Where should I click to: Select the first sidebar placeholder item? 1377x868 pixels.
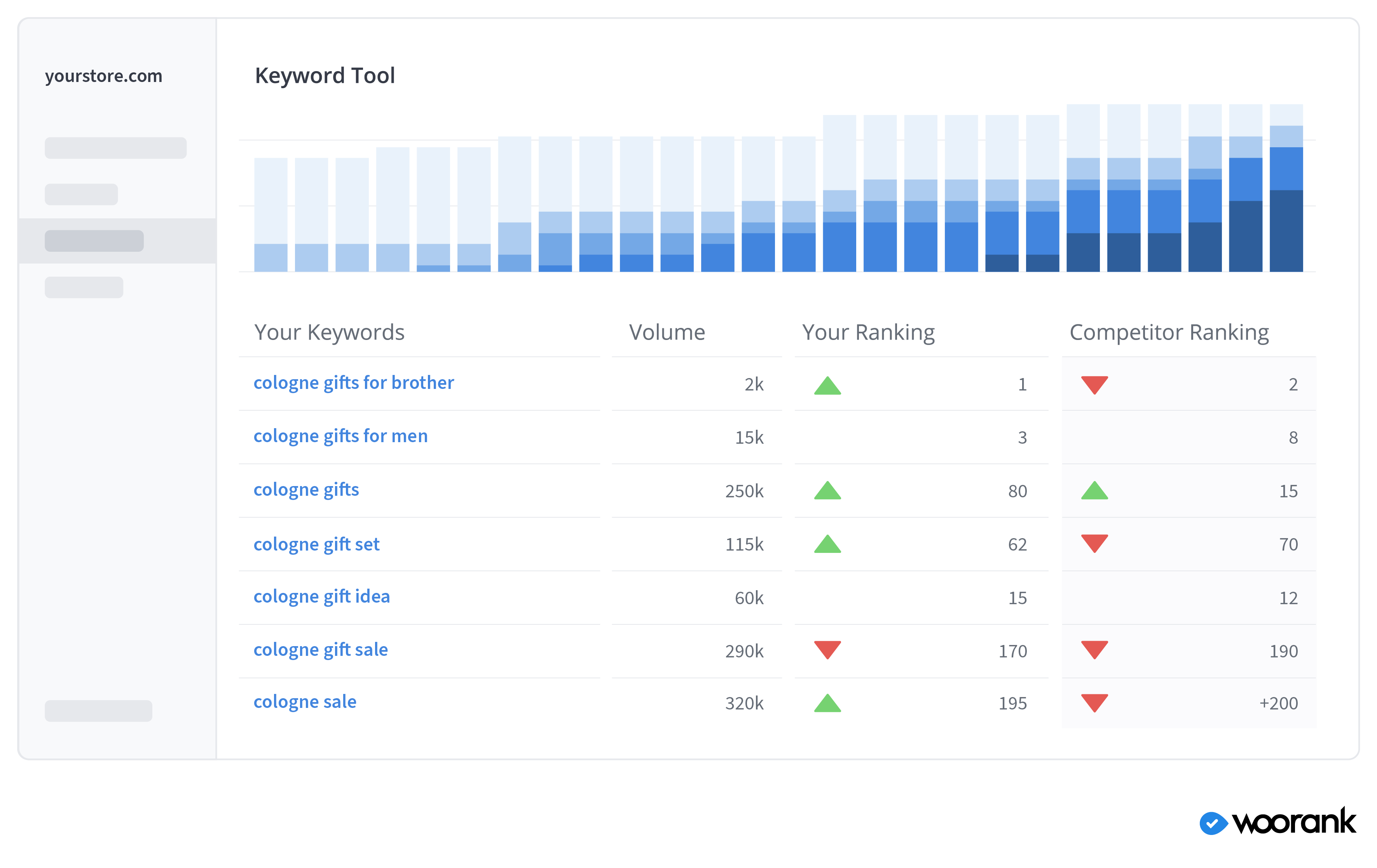[x=115, y=148]
